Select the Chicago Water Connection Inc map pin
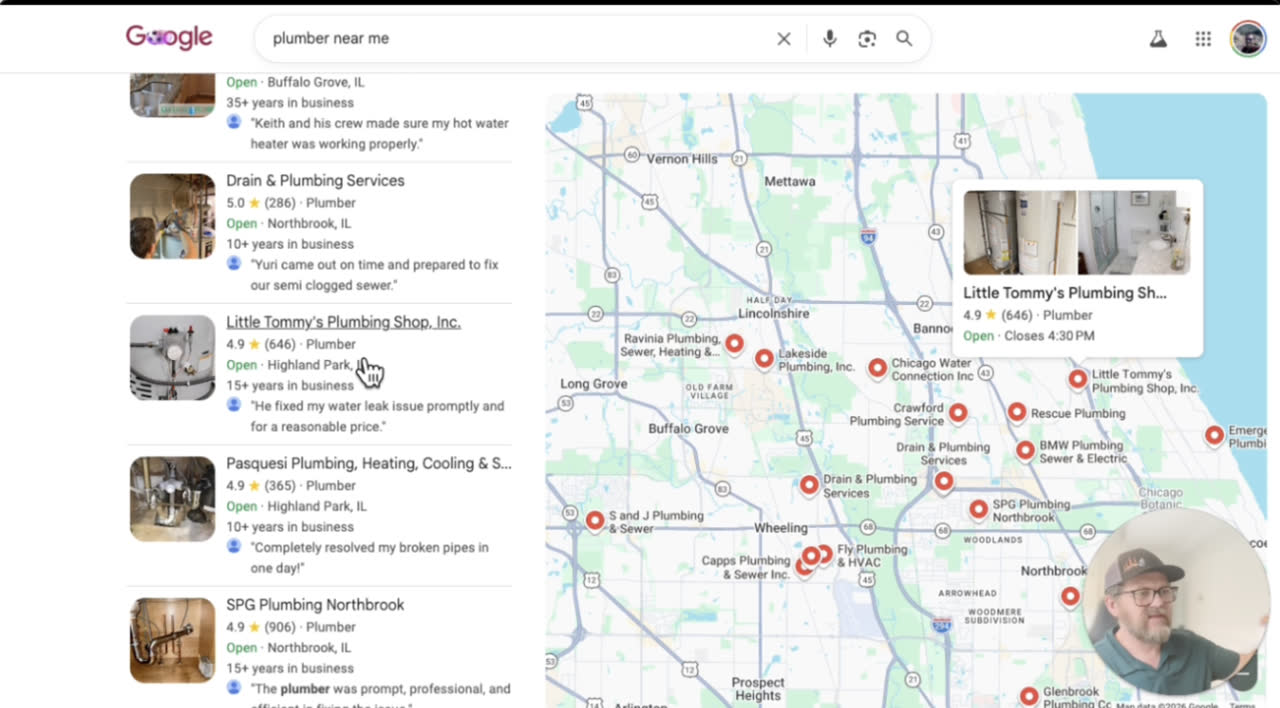The image size is (1280, 708). (877, 368)
